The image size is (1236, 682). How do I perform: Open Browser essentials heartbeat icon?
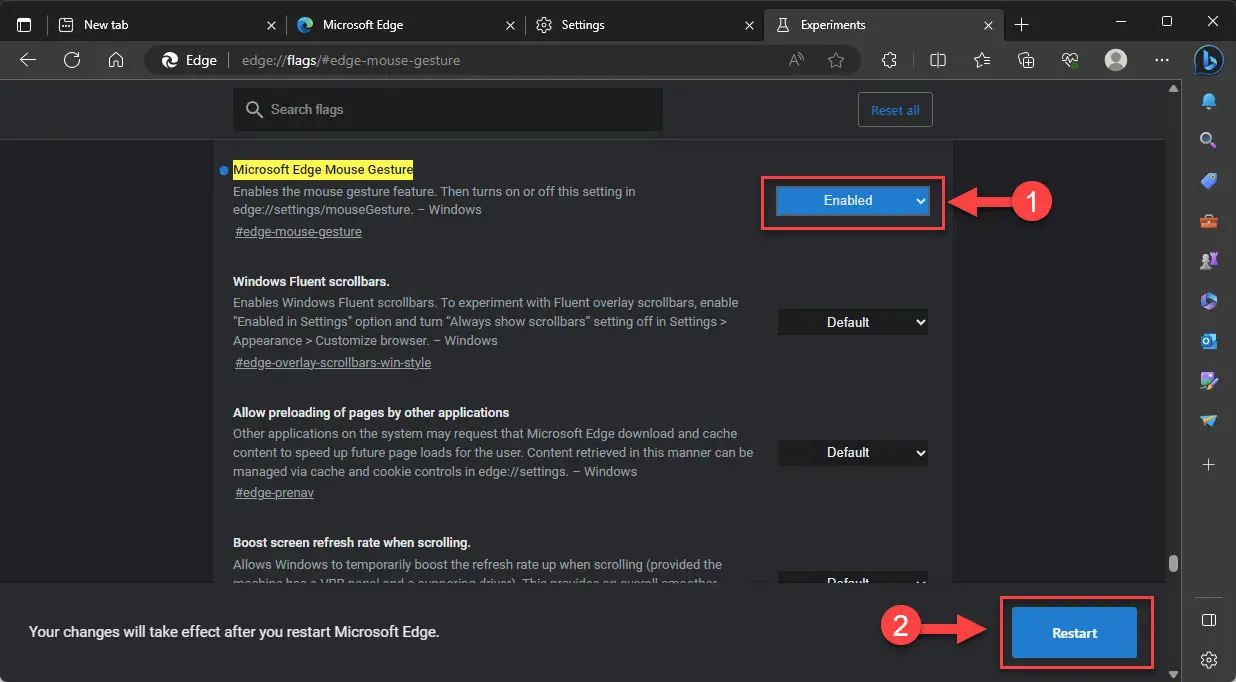(1070, 60)
